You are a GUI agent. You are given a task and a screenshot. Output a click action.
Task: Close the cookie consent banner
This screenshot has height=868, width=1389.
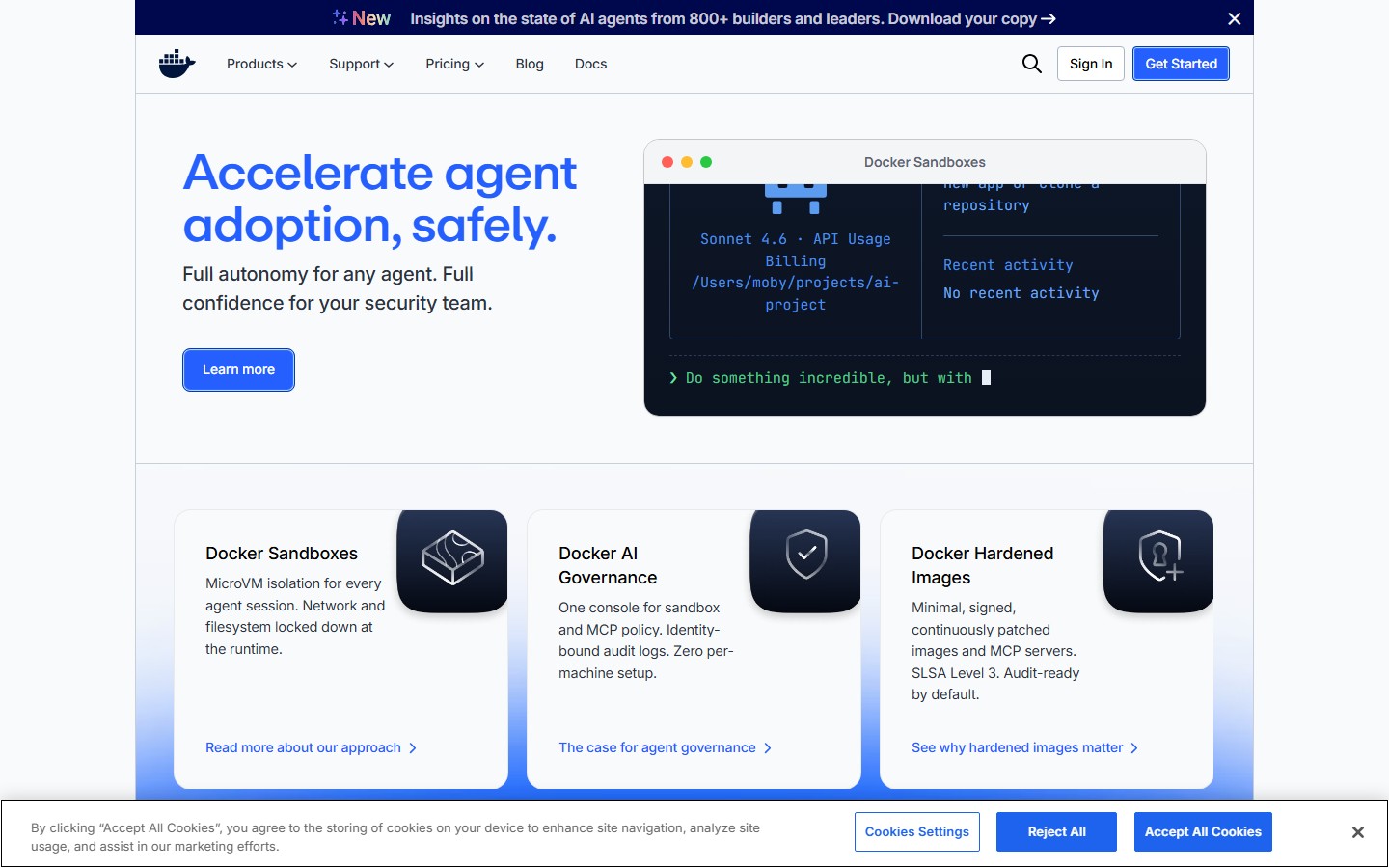(x=1357, y=832)
